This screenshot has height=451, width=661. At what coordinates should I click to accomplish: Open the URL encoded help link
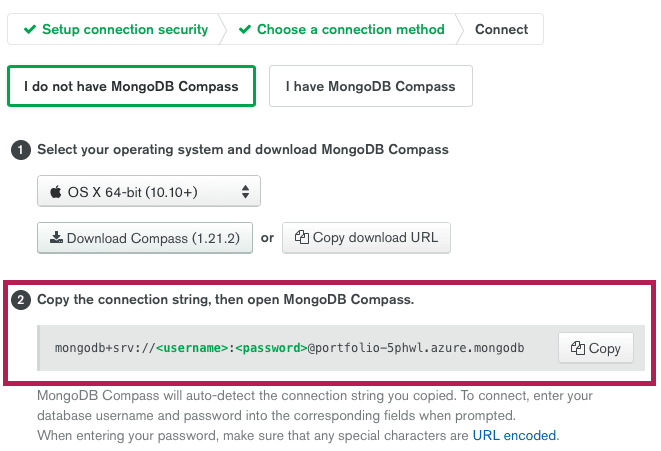tap(514, 435)
